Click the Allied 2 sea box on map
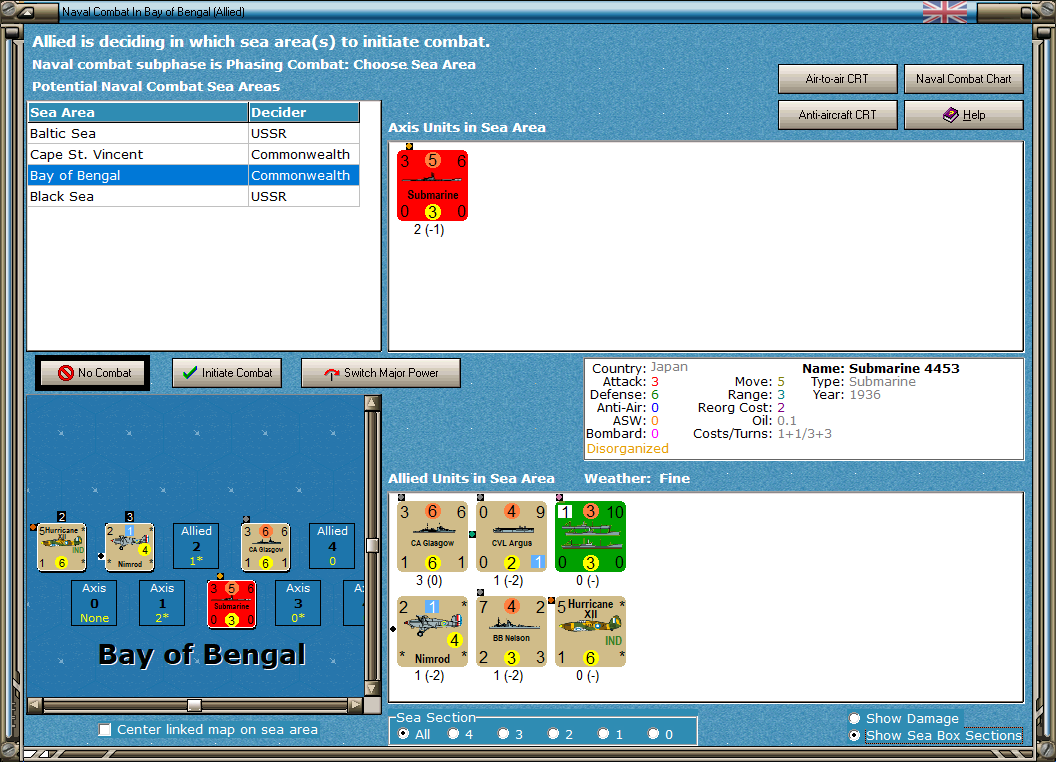The height and width of the screenshot is (762, 1056). (x=196, y=546)
